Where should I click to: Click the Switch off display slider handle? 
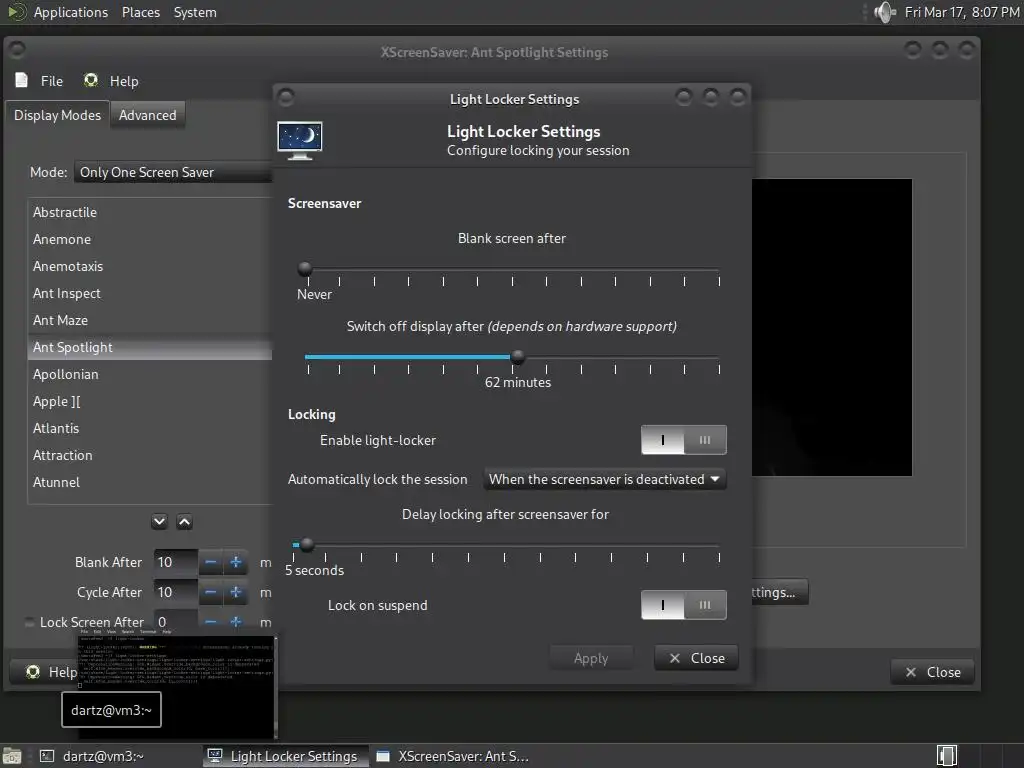[518, 357]
